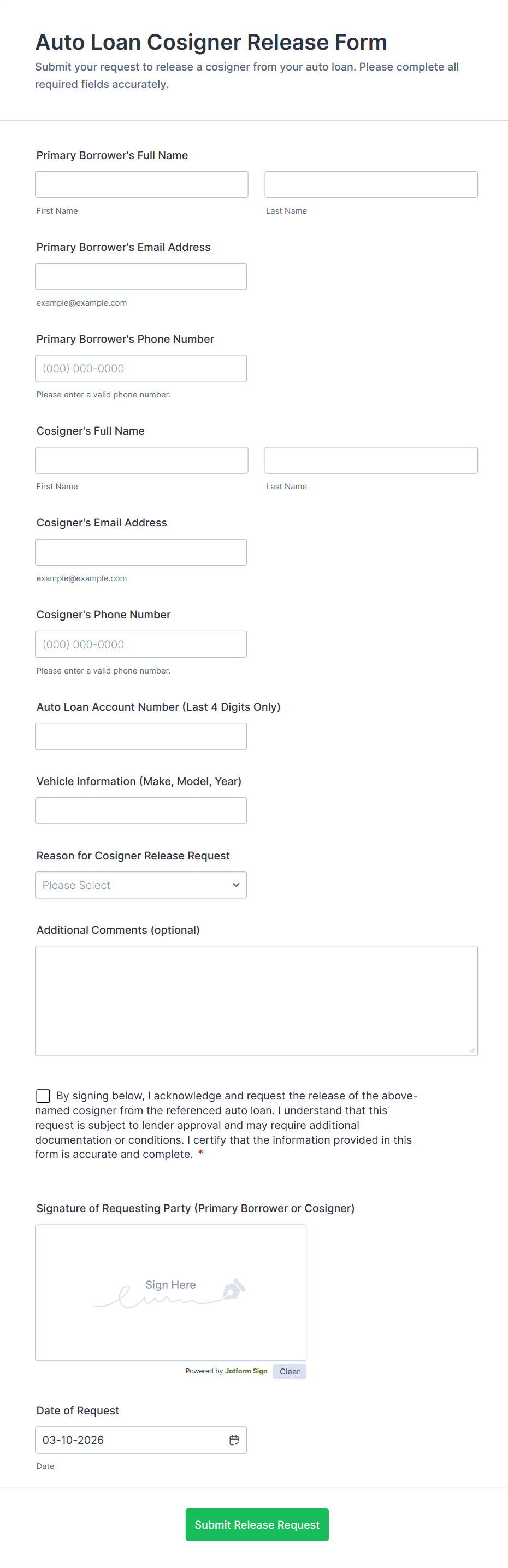Image resolution: width=508 pixels, height=1568 pixels.
Task: Click the pen icon in signature pad
Action: tap(234, 1289)
